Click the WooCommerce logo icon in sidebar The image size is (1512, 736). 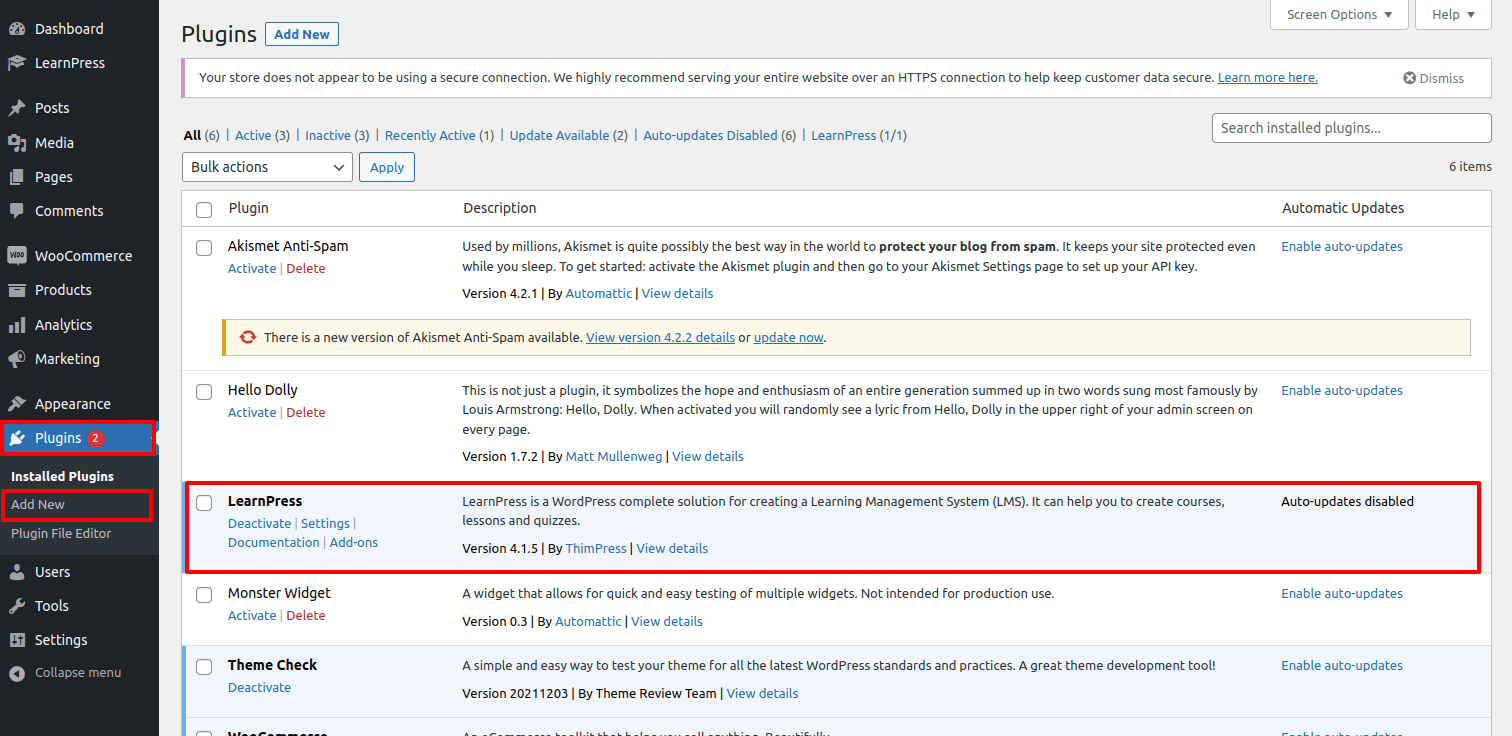[17, 256]
